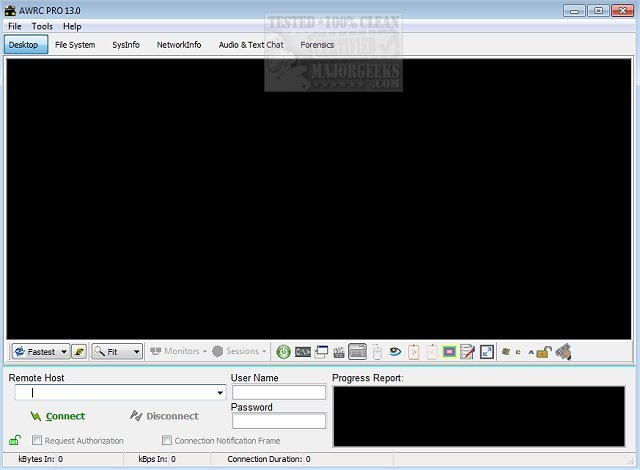Image resolution: width=640 pixels, height=470 pixels.
Task: Open the Tools menu
Action: pyautogui.click(x=42, y=26)
